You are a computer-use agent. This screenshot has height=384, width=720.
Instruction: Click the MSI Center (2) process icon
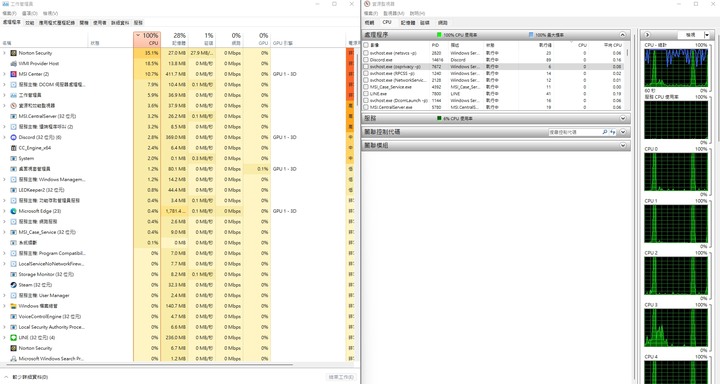coord(13,74)
